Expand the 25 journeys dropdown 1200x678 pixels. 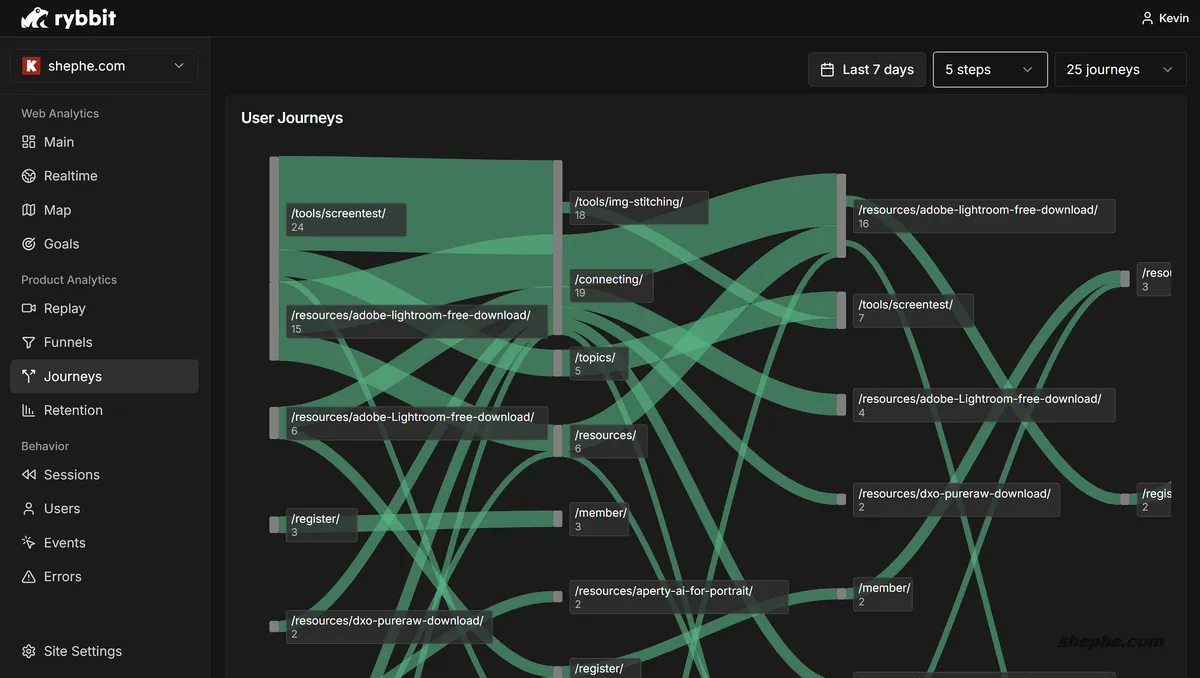tap(1119, 70)
